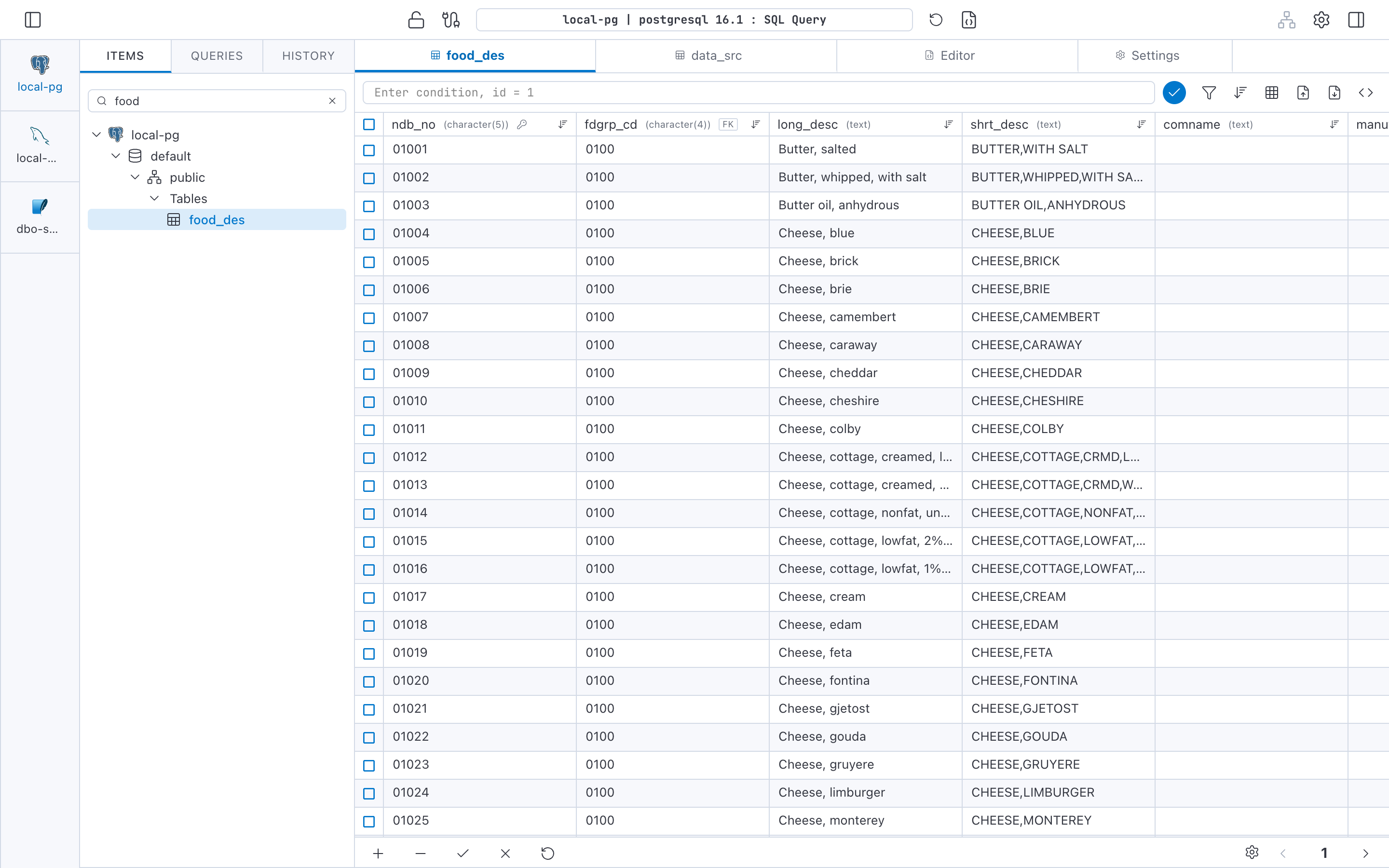Check the row 01025 checkbox
The height and width of the screenshot is (868, 1389).
369,822
